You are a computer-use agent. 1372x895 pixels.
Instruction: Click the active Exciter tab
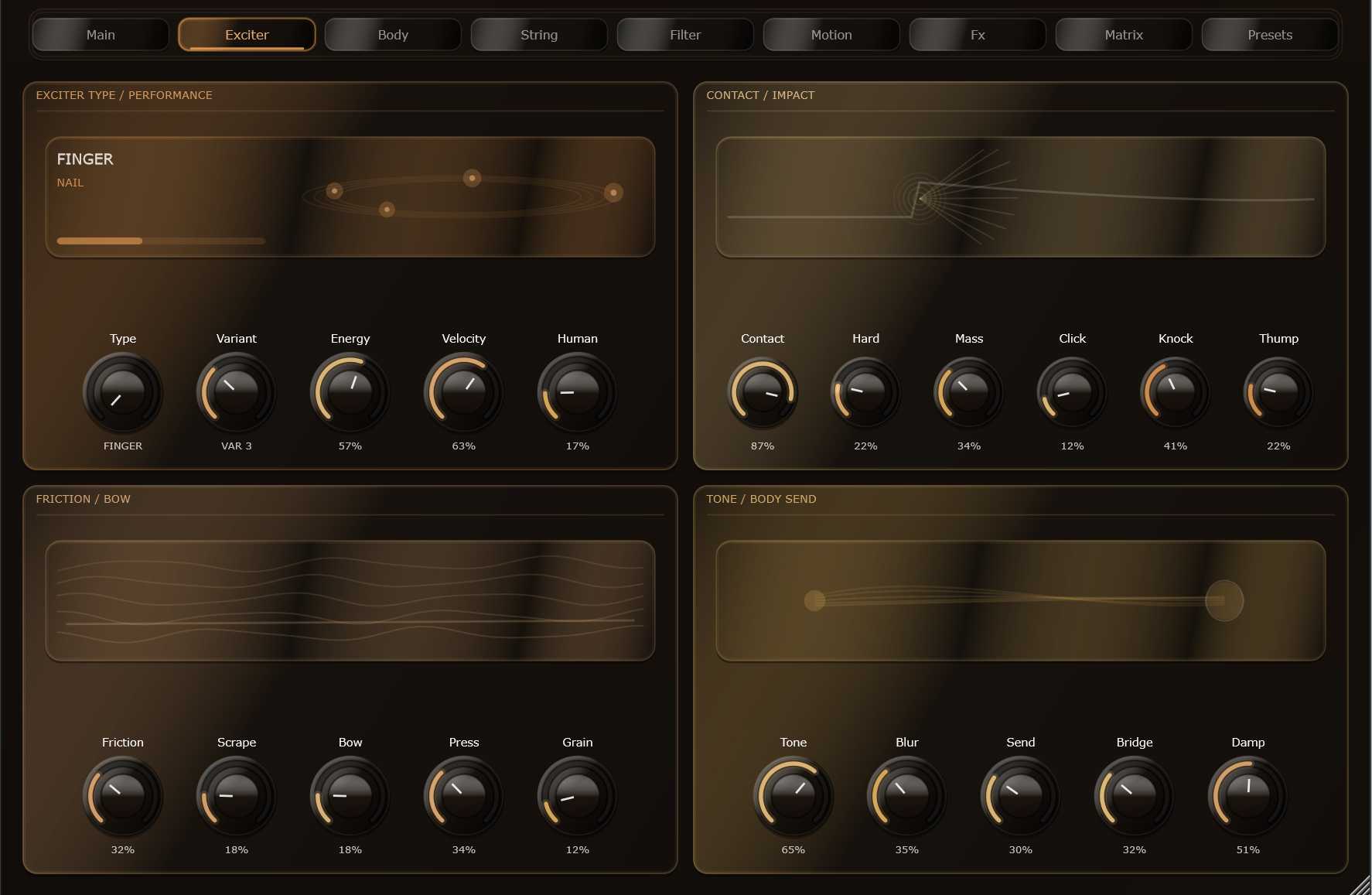[x=247, y=35]
